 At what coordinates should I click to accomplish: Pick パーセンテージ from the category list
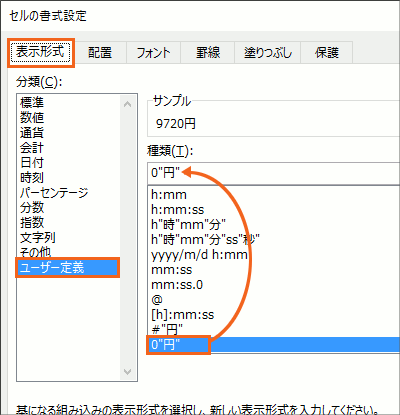click(x=54, y=193)
